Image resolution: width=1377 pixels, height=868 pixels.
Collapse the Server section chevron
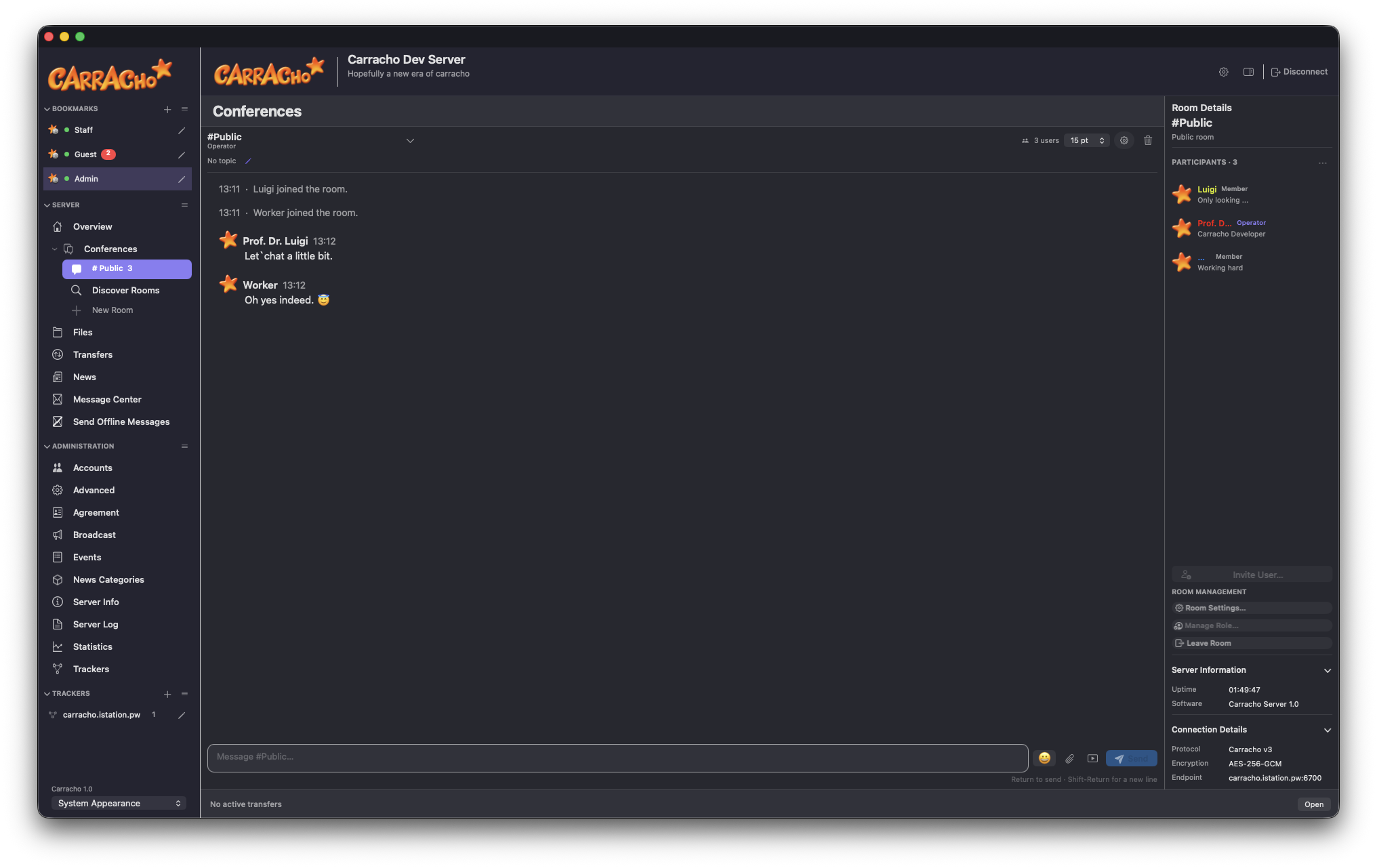(x=47, y=205)
